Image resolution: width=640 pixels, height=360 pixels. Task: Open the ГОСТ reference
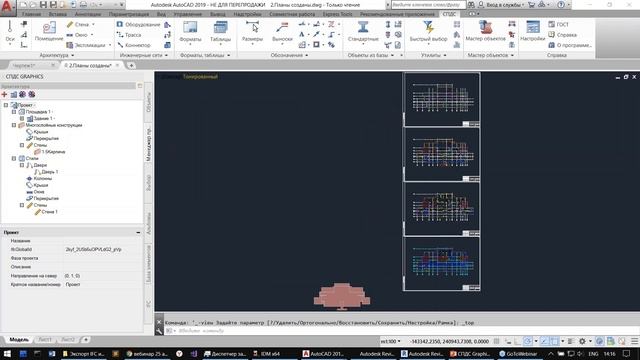click(558, 24)
